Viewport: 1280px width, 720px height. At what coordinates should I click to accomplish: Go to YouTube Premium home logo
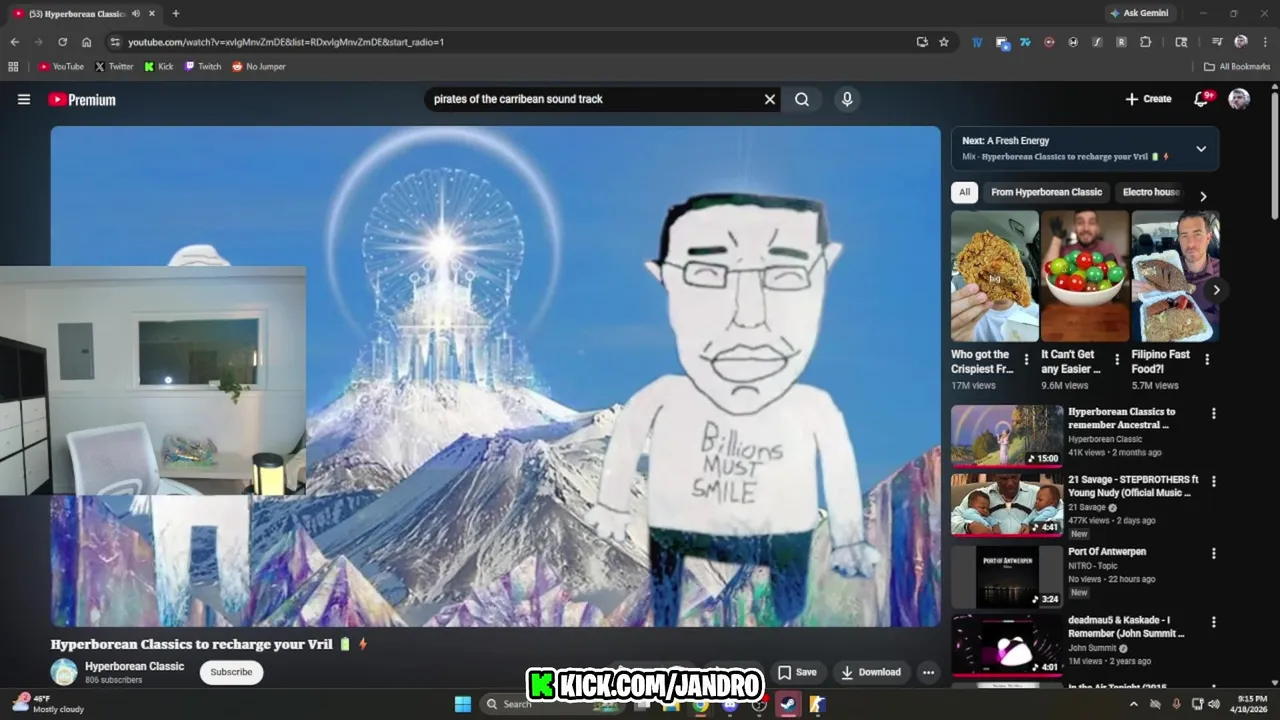(82, 99)
